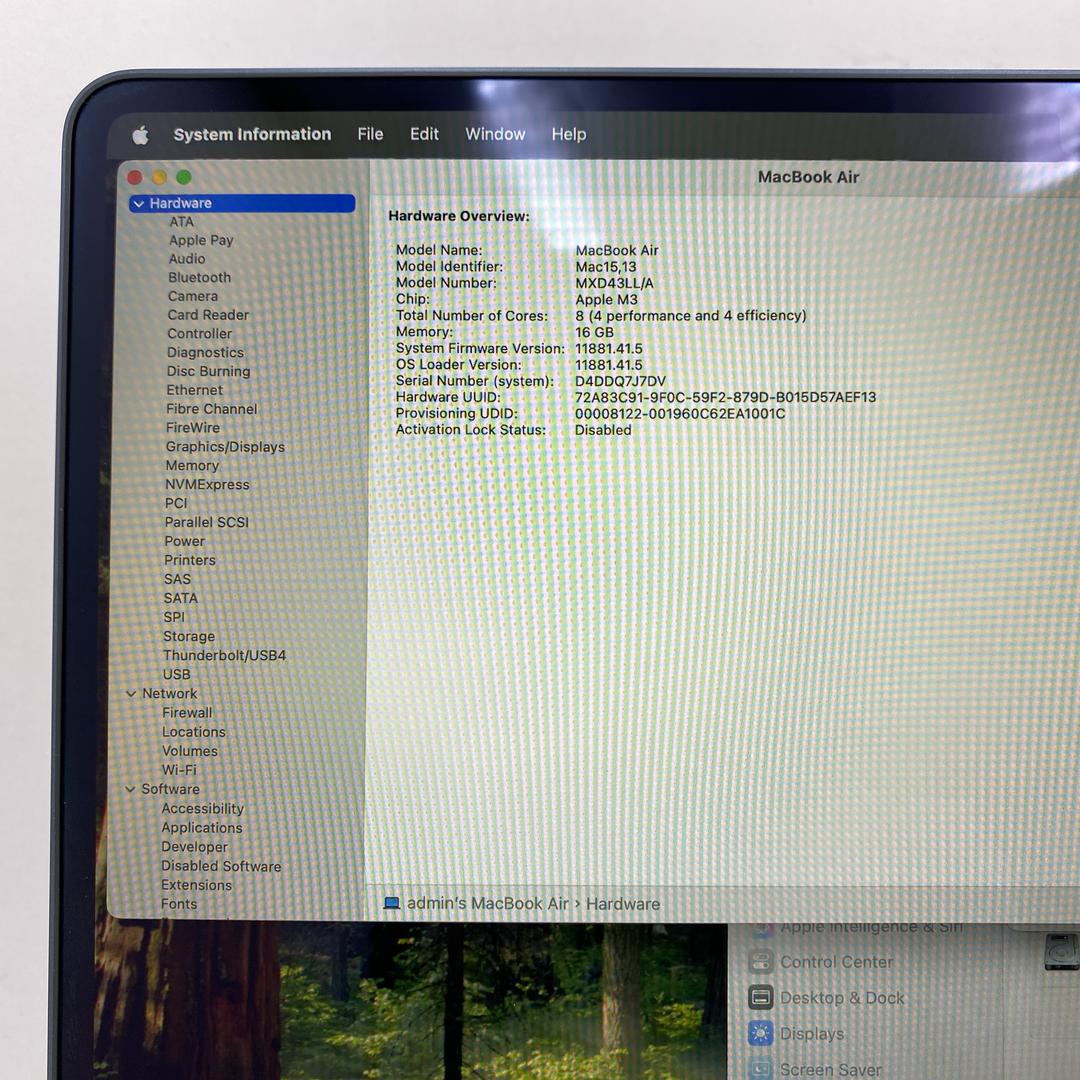Select Developer under Software

coord(194,847)
